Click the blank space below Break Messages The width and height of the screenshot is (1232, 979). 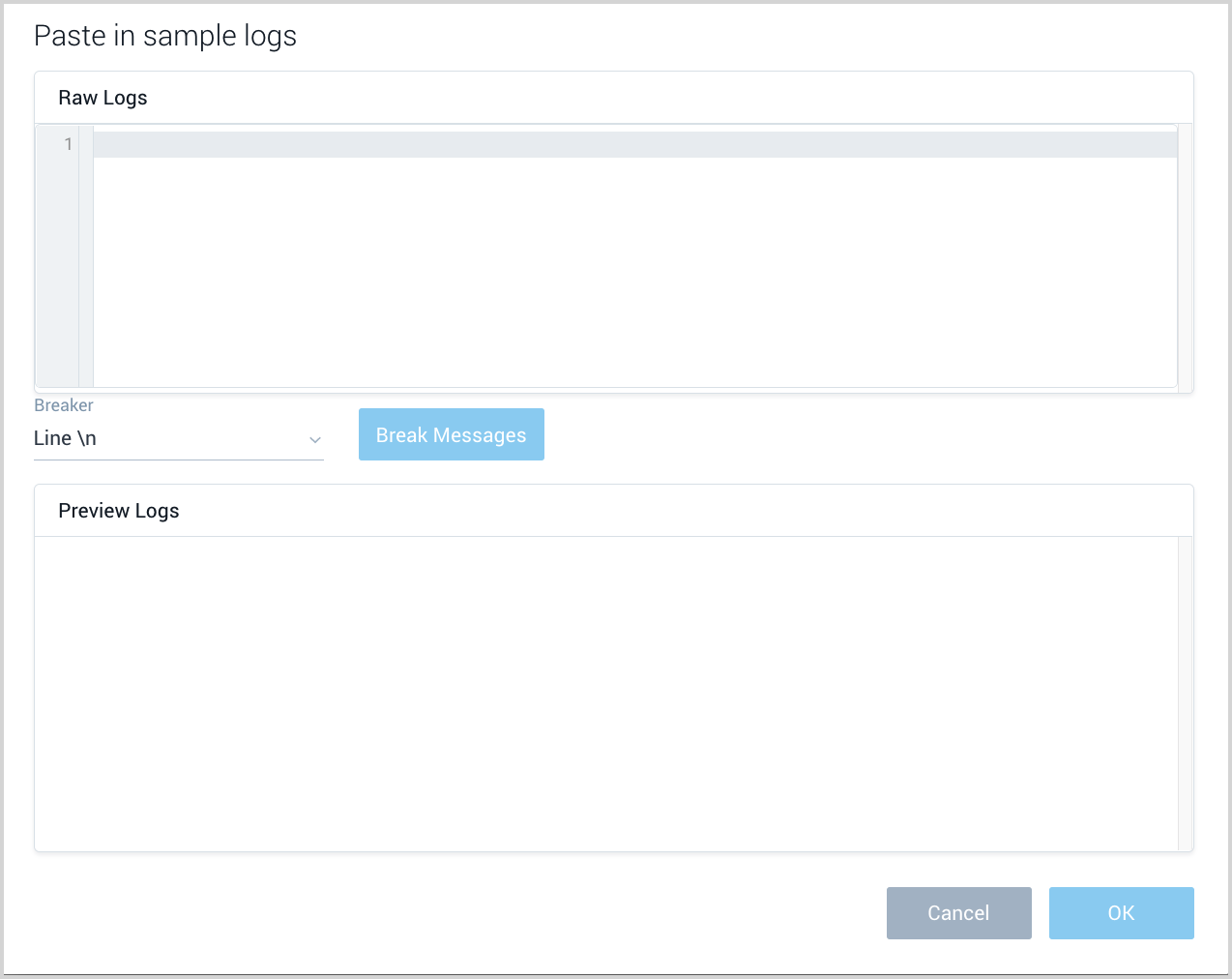point(451,474)
